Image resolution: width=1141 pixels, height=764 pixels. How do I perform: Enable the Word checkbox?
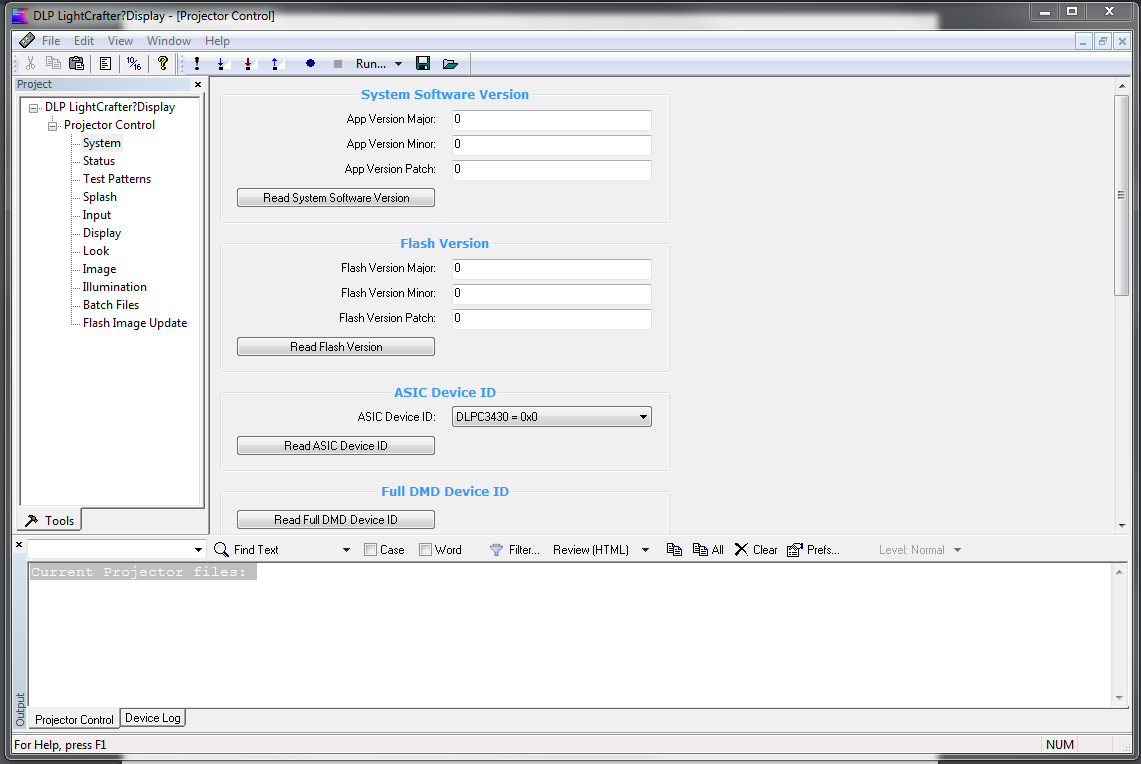425,550
